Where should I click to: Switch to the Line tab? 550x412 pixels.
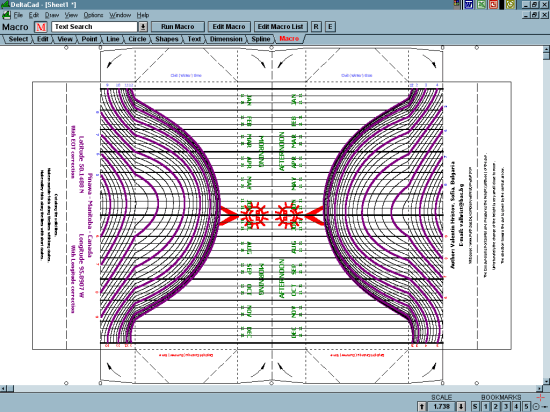coord(113,39)
